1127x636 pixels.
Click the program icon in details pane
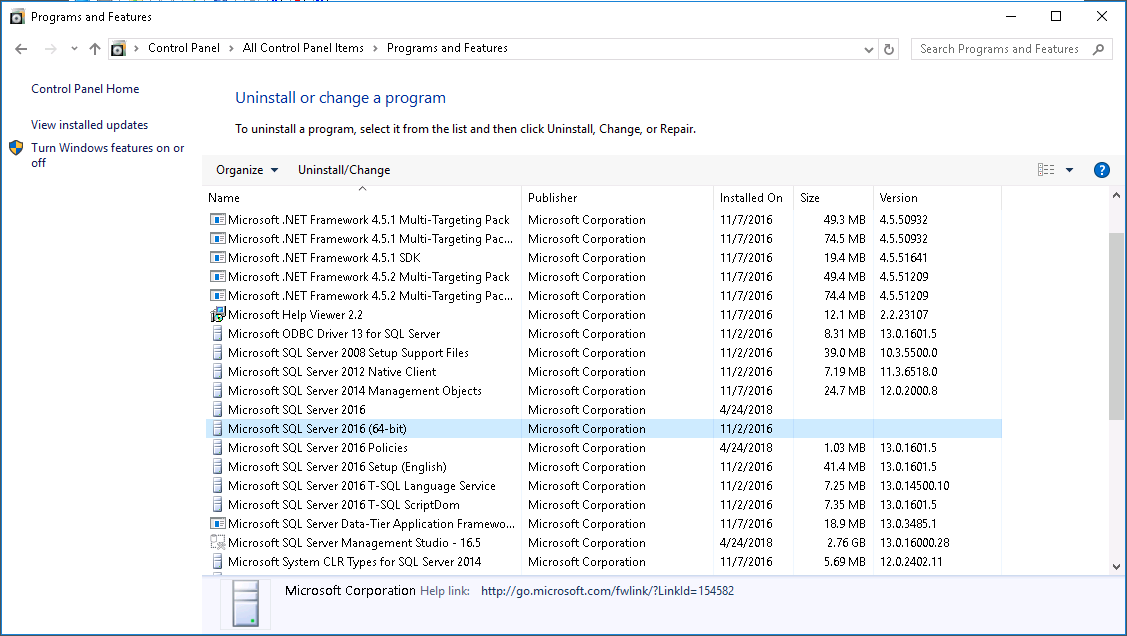245,604
